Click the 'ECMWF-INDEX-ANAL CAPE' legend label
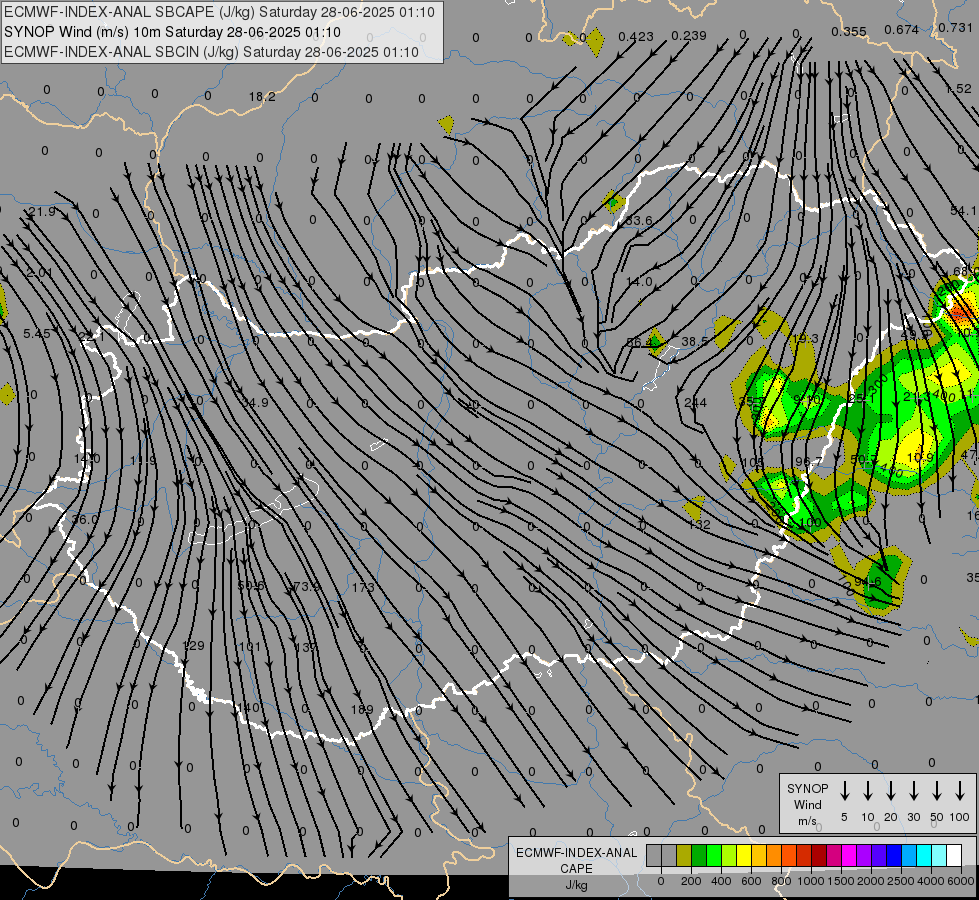979x900 pixels. coord(576,860)
